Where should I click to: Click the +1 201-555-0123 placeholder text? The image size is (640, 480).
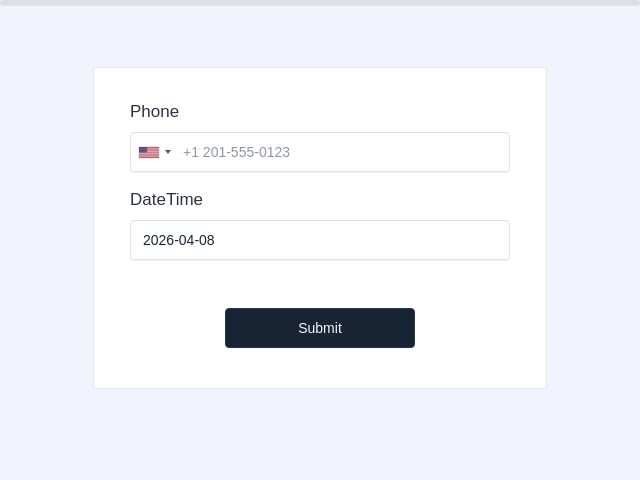click(236, 152)
